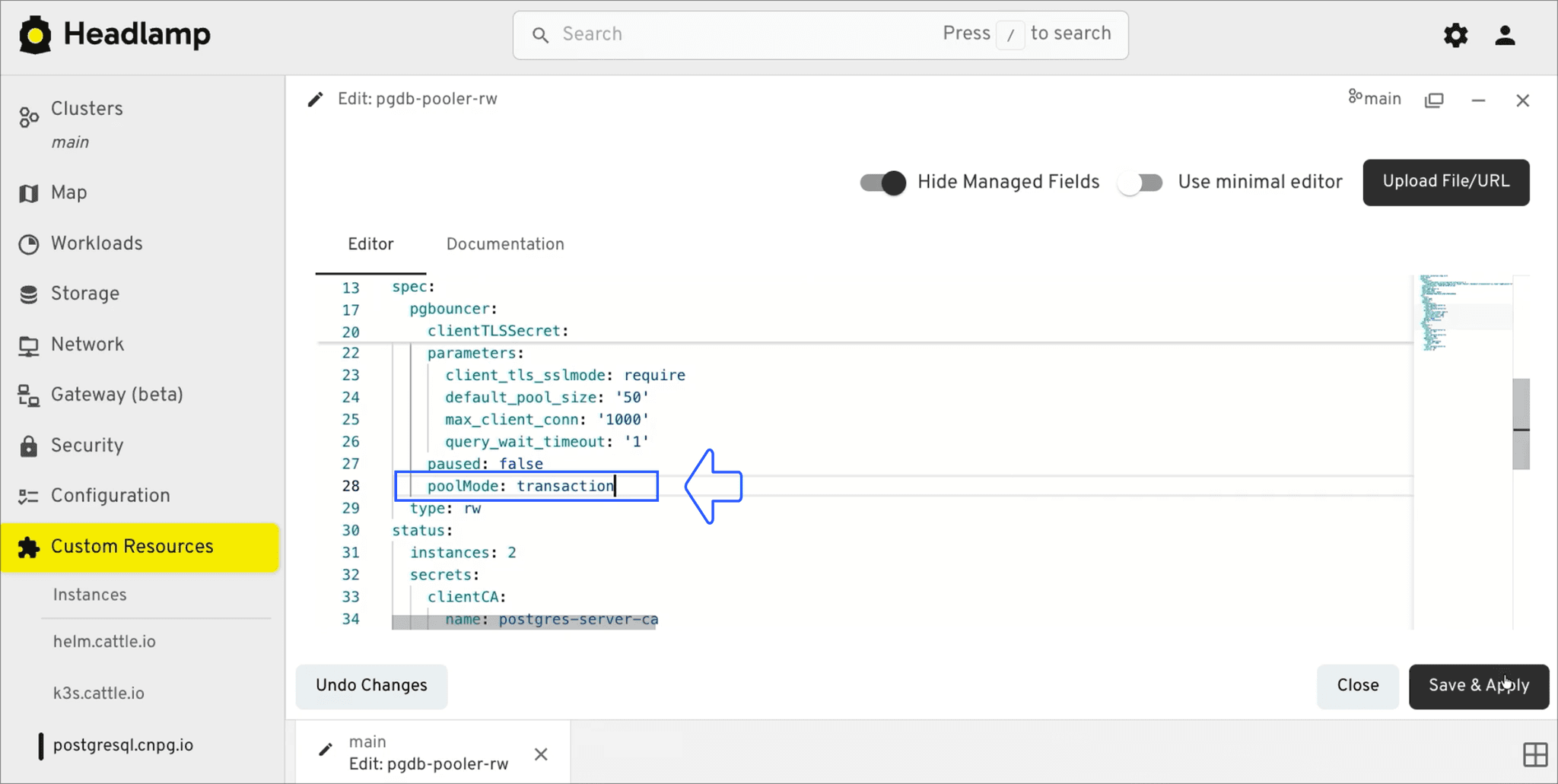Click Upload File/URL button
This screenshot has height=784, width=1558.
[x=1445, y=182]
